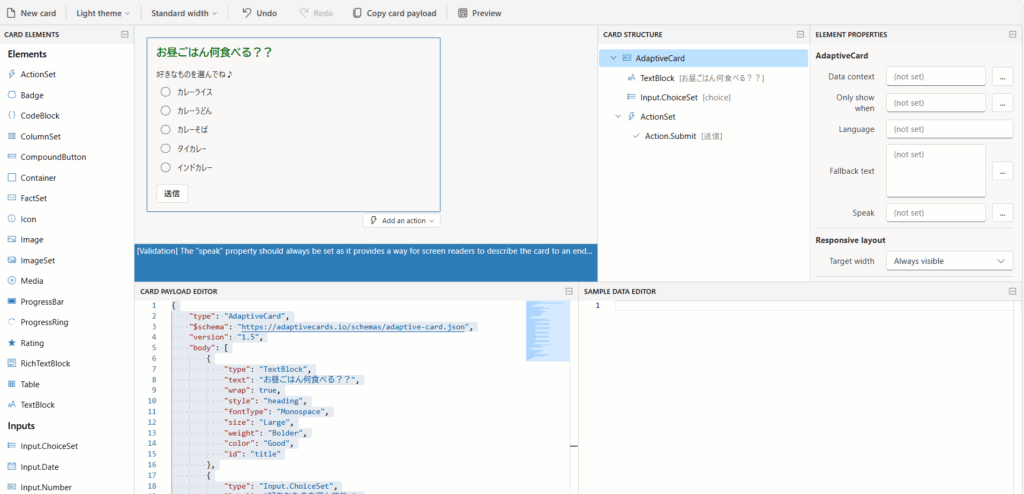The height and width of the screenshot is (494, 1024).
Task: Select Action.Submit in card structure
Action: 677,136
